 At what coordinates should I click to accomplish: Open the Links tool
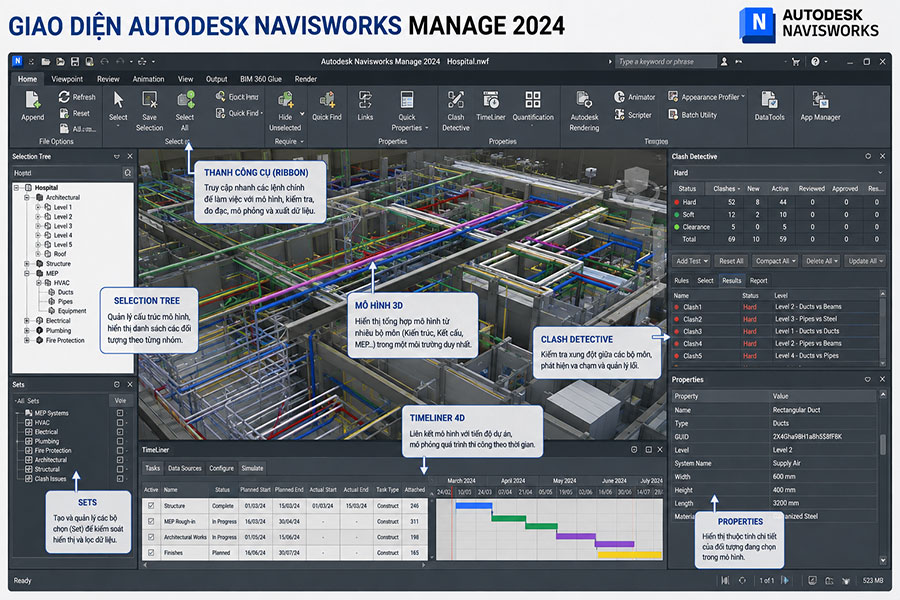365,106
